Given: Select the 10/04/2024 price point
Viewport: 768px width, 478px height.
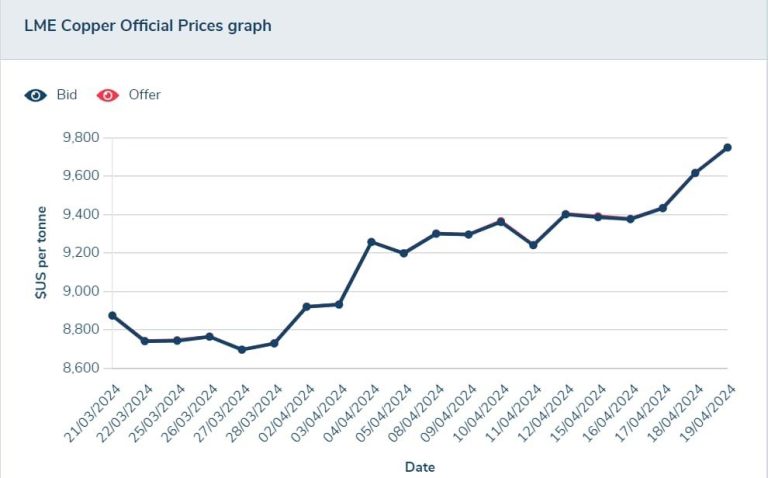Looking at the screenshot, I should click(501, 221).
